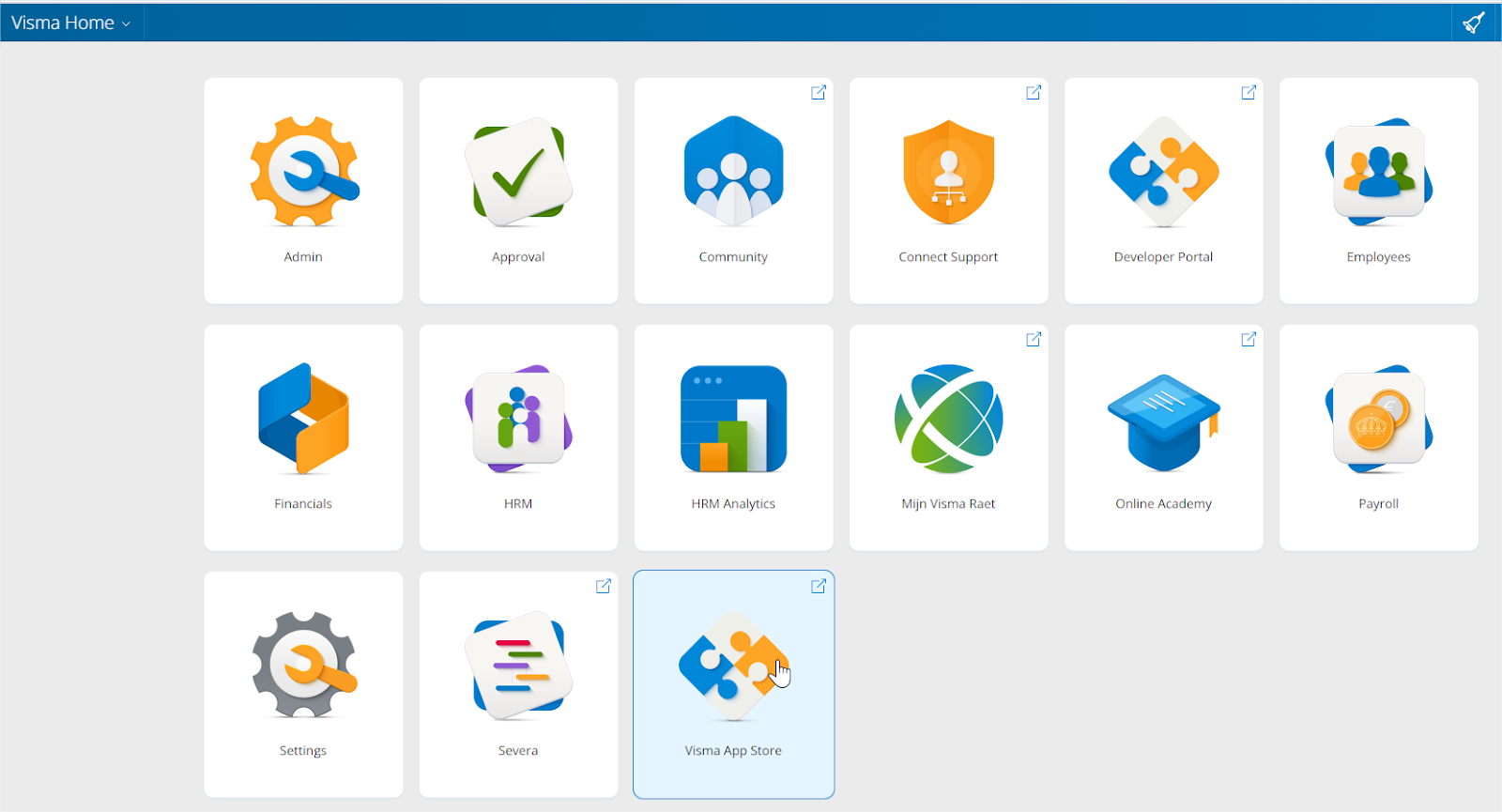Click the external link icon on Community tile
Image resolution: width=1502 pixels, height=812 pixels.
819,92
